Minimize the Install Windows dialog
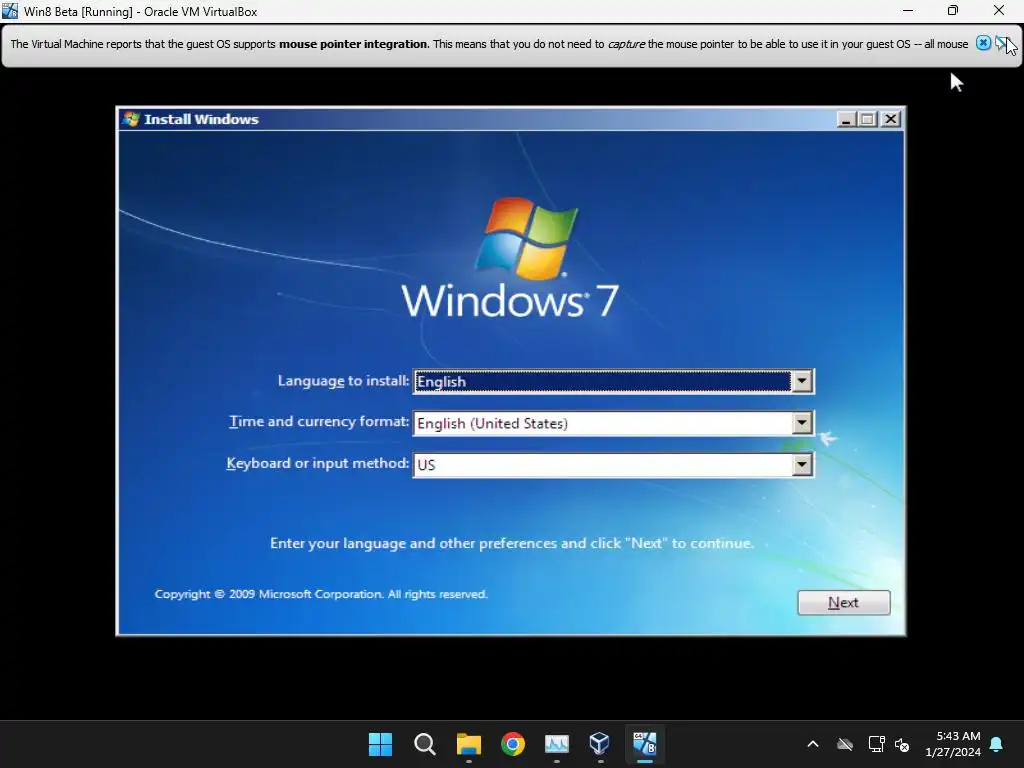The height and width of the screenshot is (768, 1024). click(846, 119)
